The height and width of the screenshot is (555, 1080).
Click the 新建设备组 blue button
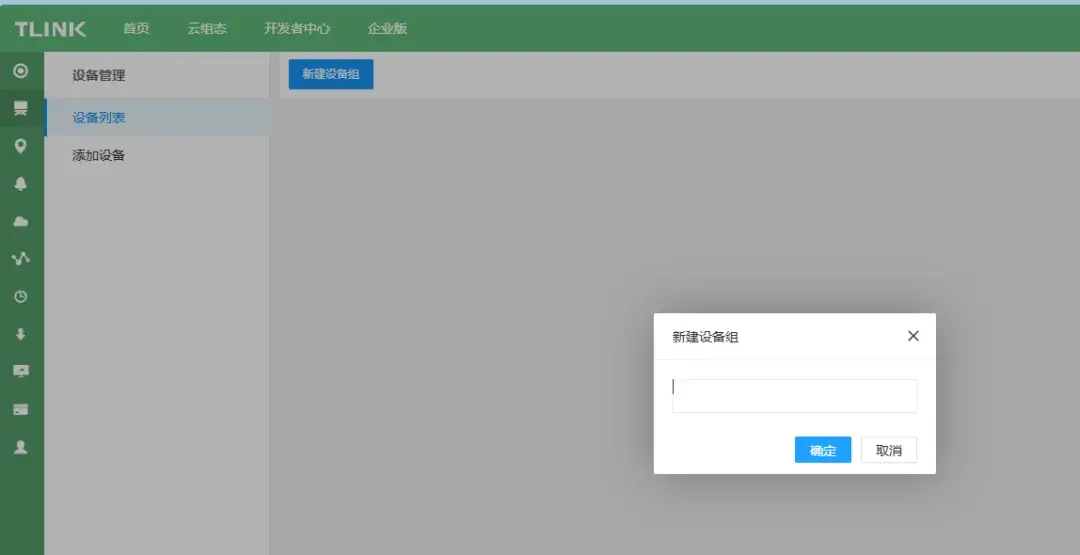331,74
